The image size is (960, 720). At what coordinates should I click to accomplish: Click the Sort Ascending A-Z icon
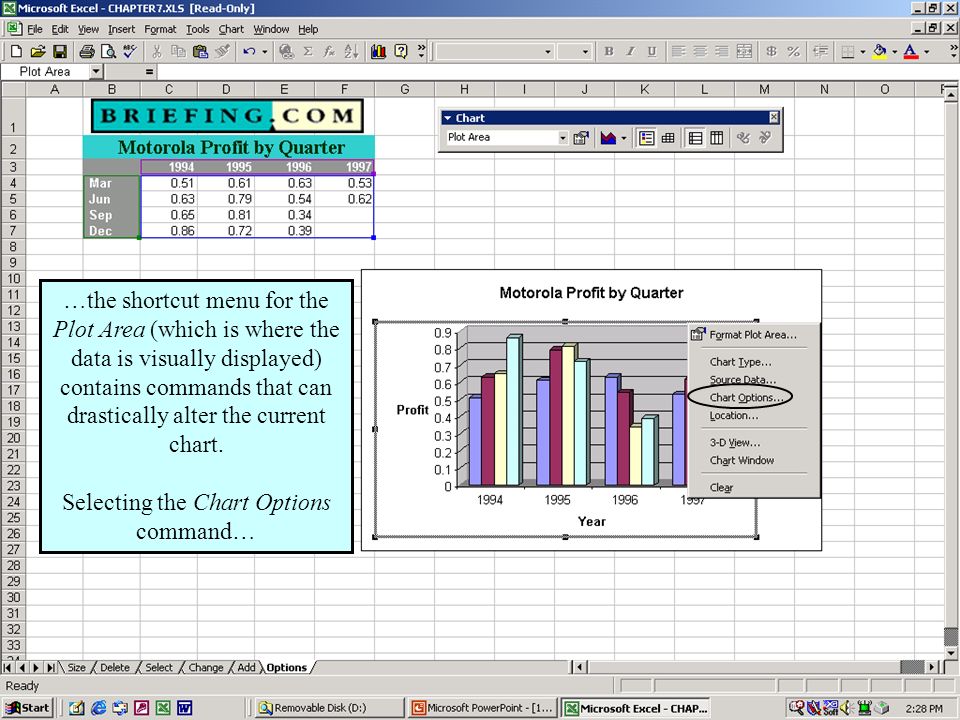(x=351, y=51)
